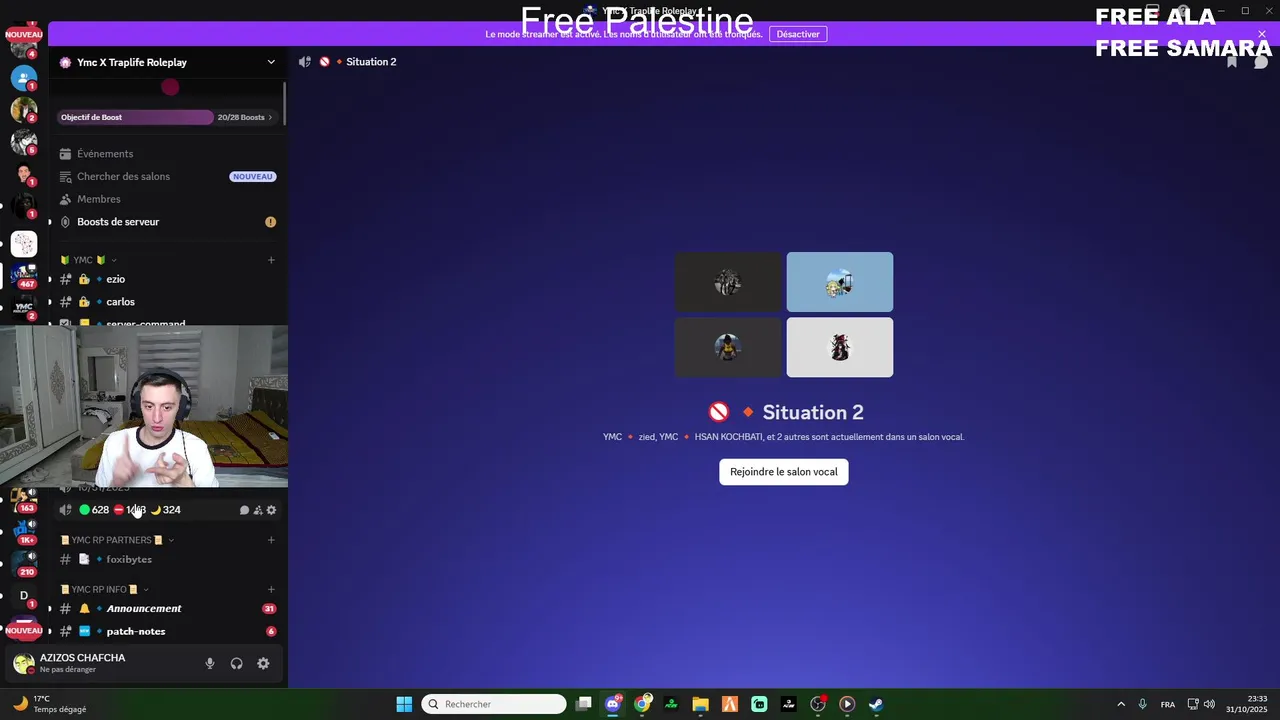Open the AZIZOS CHAFCHA user avatar

23,663
